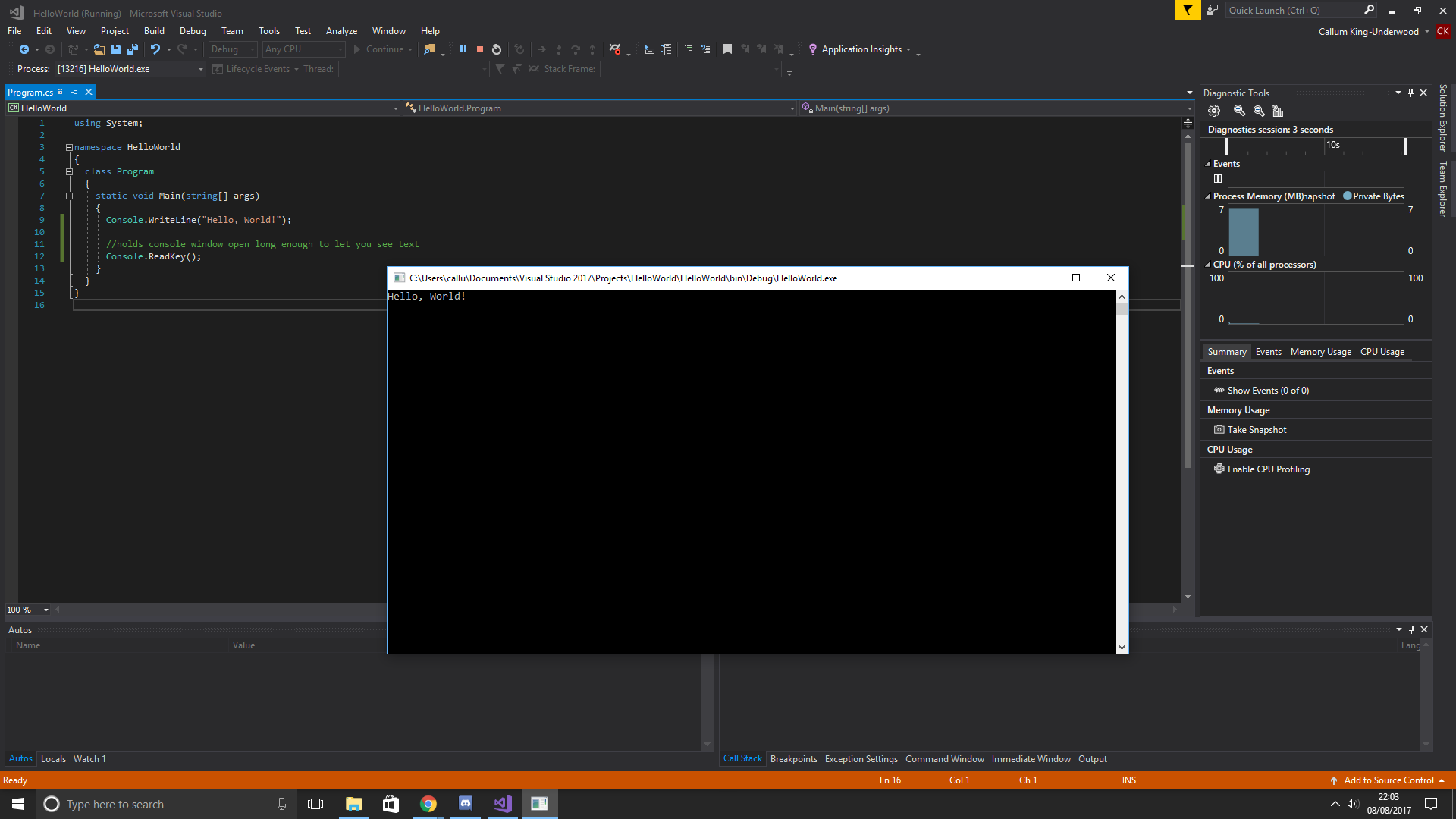Close the Program.cs tab

coord(89,92)
